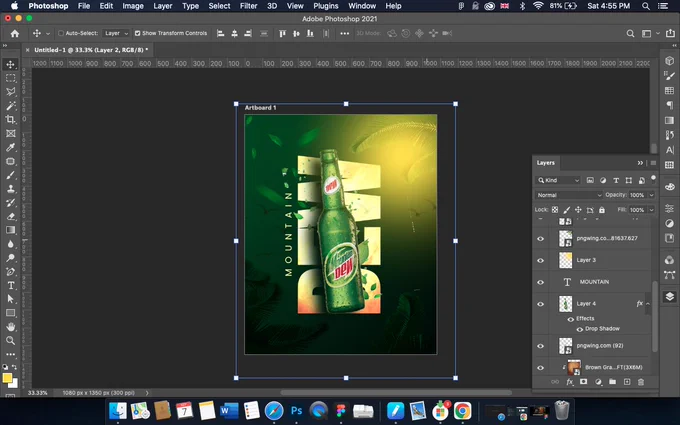The height and width of the screenshot is (425, 680).
Task: Click the create new layer icon
Action: [x=627, y=382]
